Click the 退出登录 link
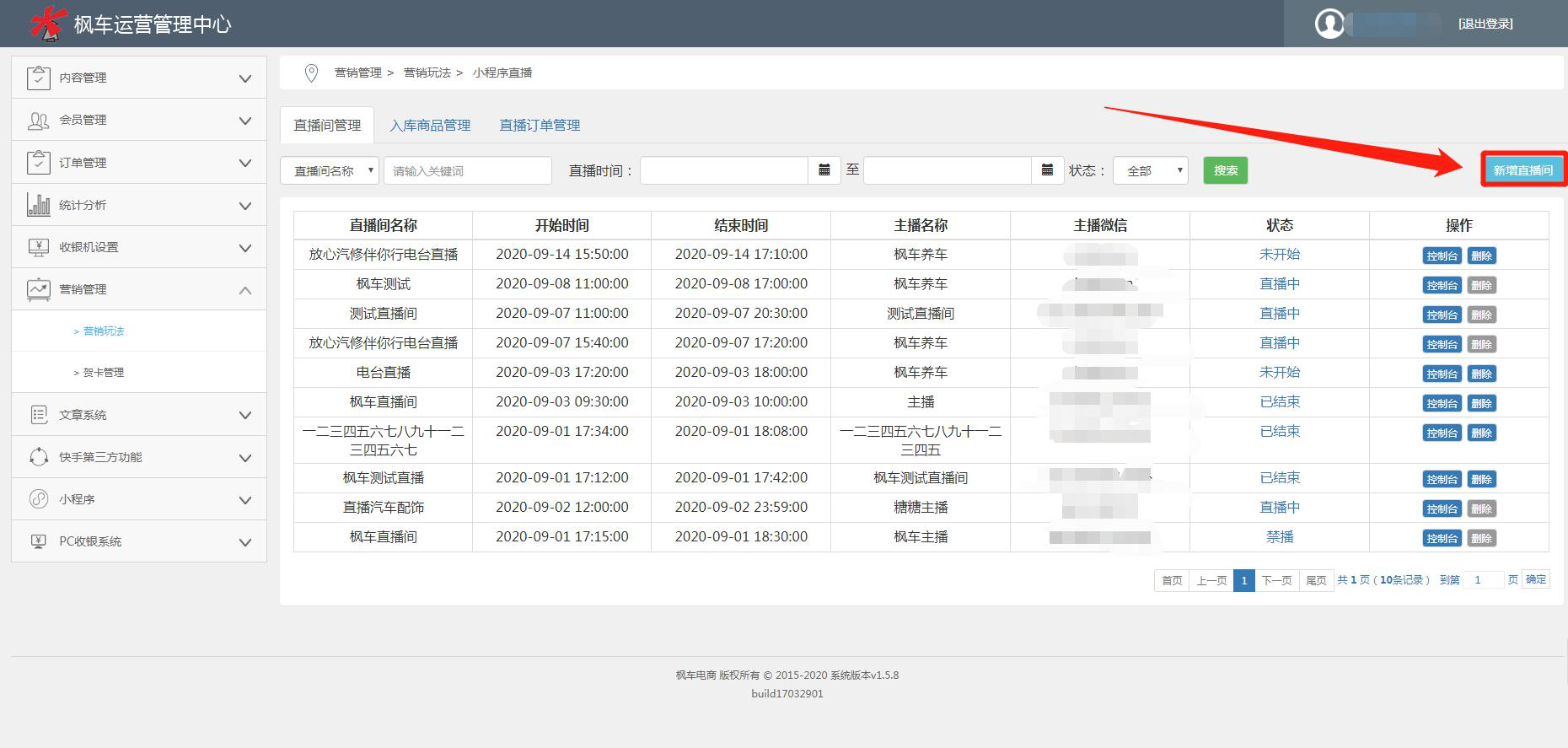 tap(1485, 24)
